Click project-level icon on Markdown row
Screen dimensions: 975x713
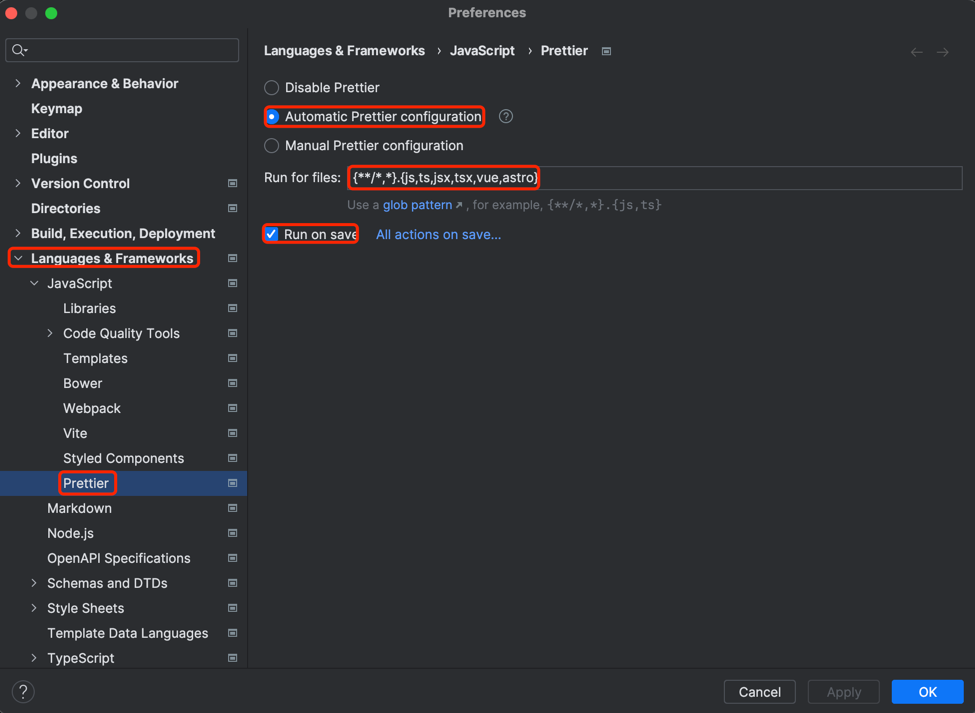point(233,508)
